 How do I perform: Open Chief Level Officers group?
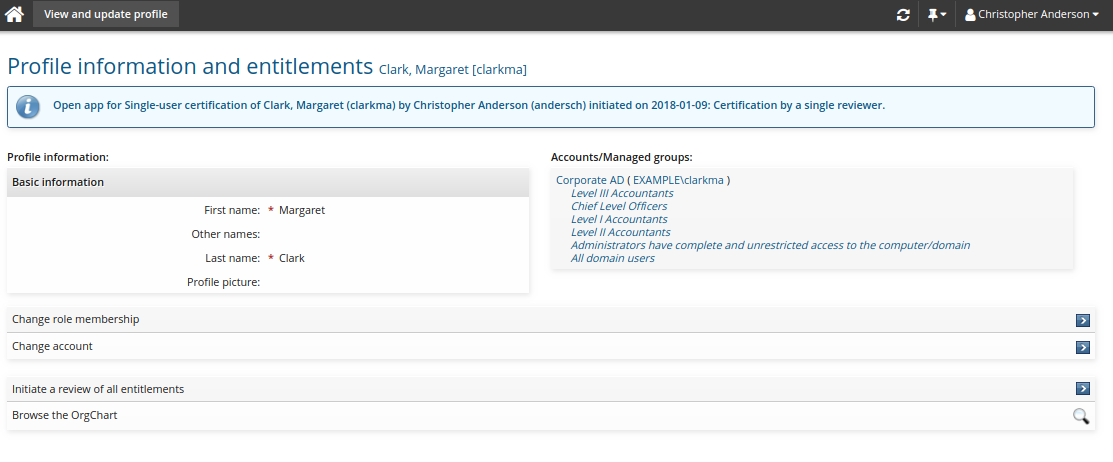pos(619,206)
